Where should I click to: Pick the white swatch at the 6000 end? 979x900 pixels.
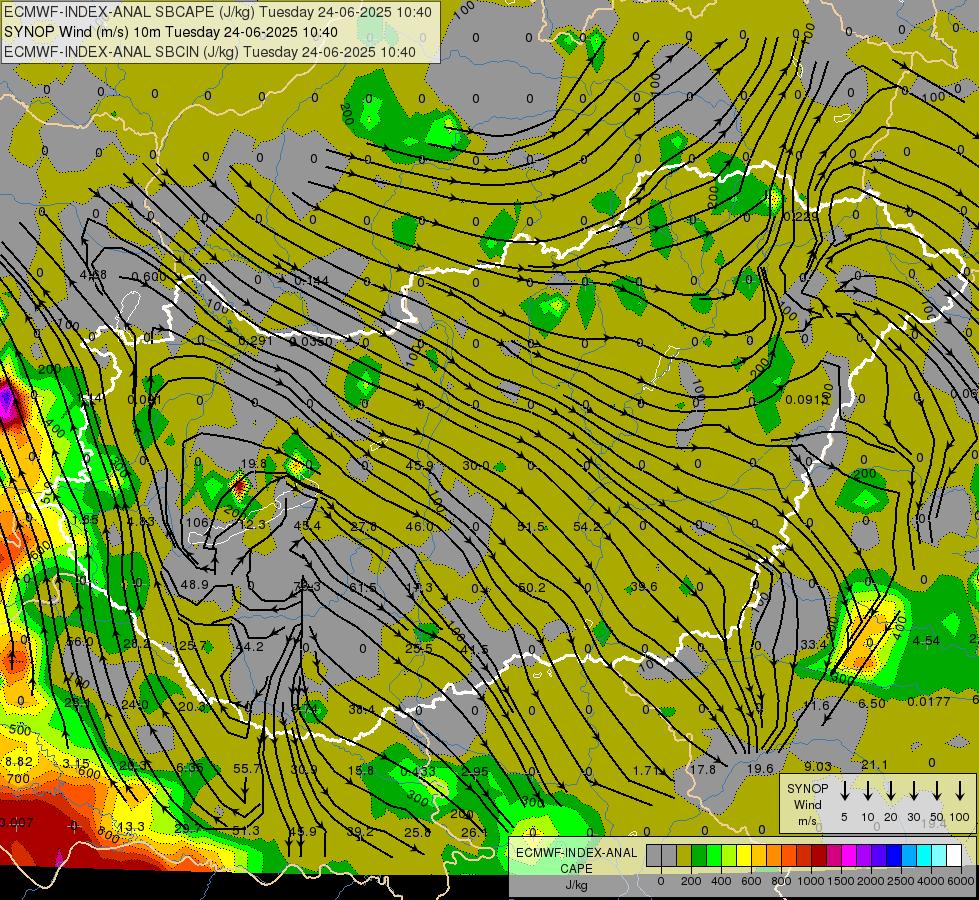click(954, 856)
